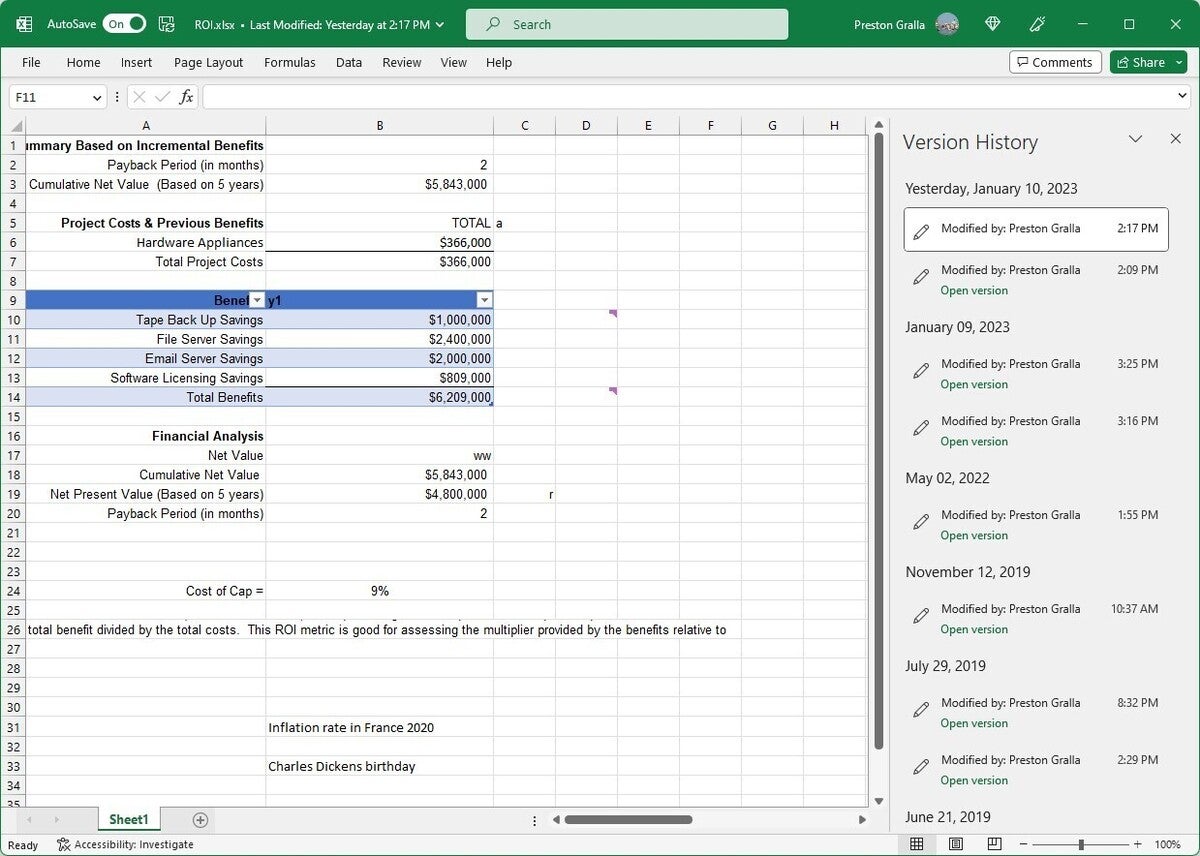The height and width of the screenshot is (856, 1200).
Task: Open the File menu
Action: pos(31,62)
